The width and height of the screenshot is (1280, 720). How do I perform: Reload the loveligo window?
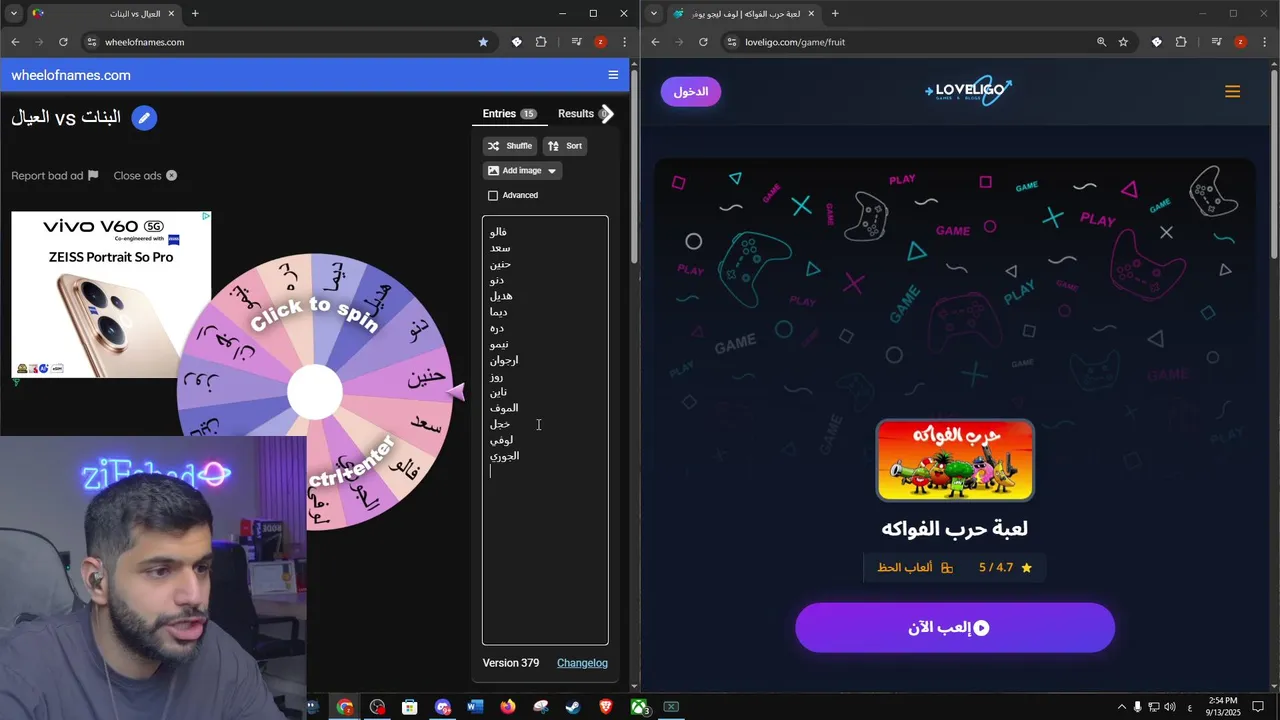point(703,42)
